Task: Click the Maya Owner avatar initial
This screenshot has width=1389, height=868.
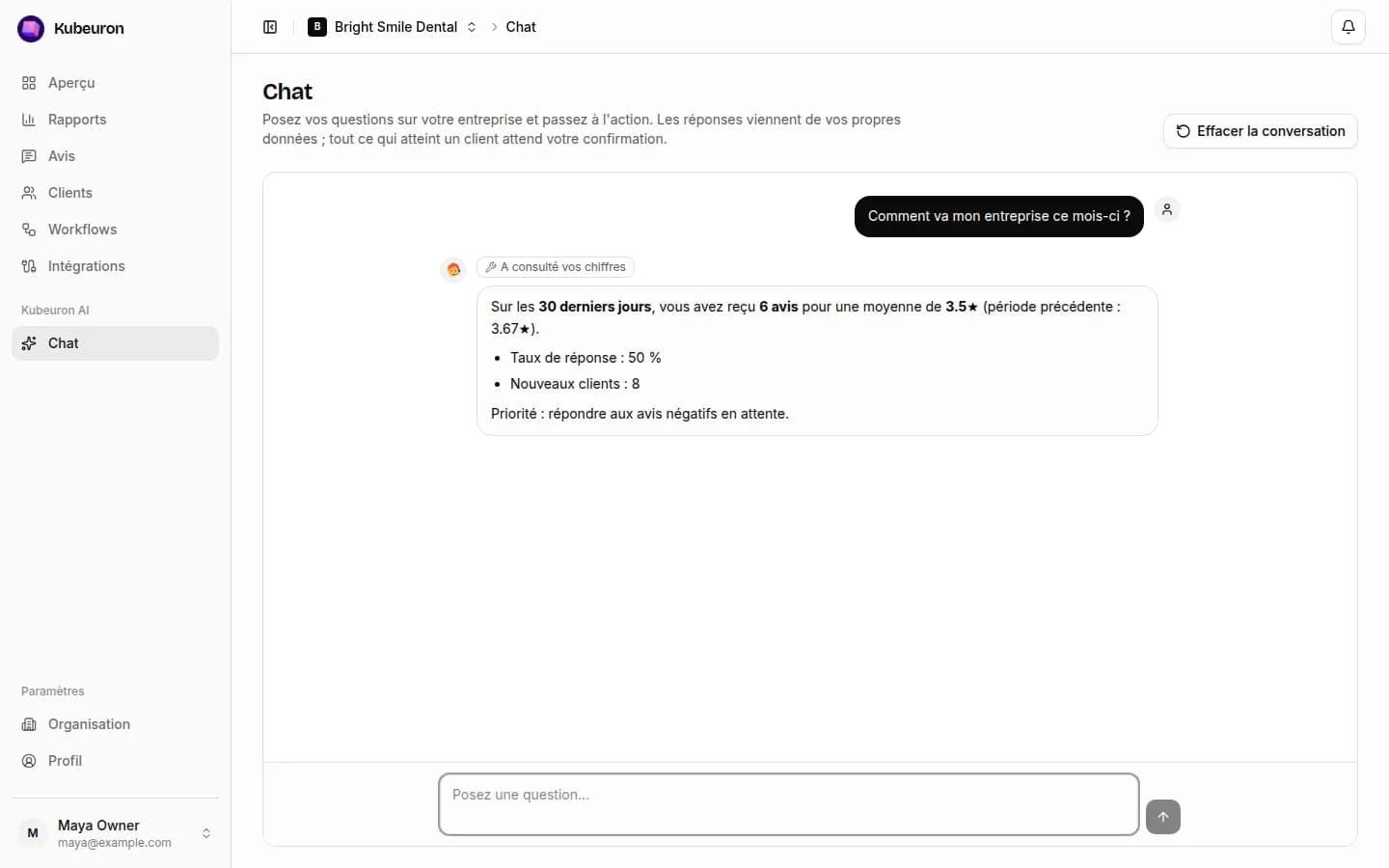Action: pyautogui.click(x=33, y=833)
